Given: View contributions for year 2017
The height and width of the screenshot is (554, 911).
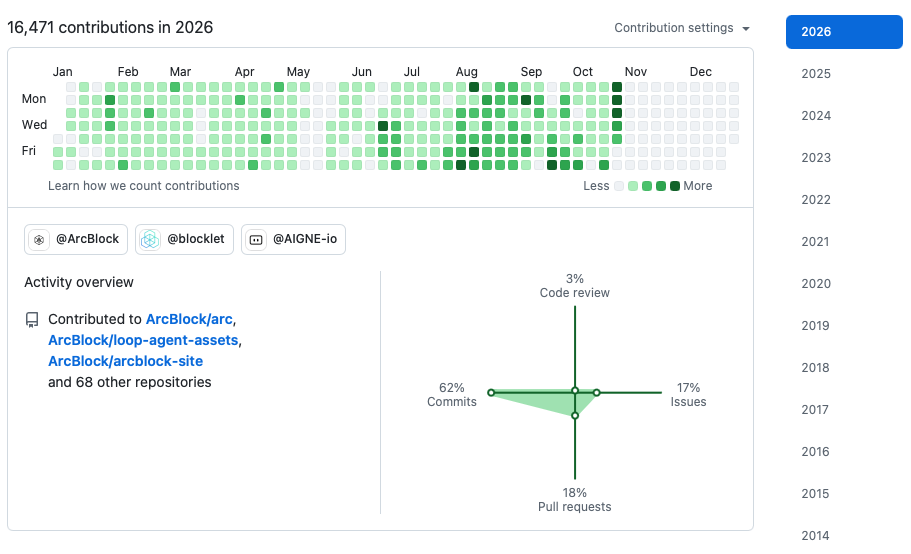Looking at the screenshot, I should coord(816,409).
